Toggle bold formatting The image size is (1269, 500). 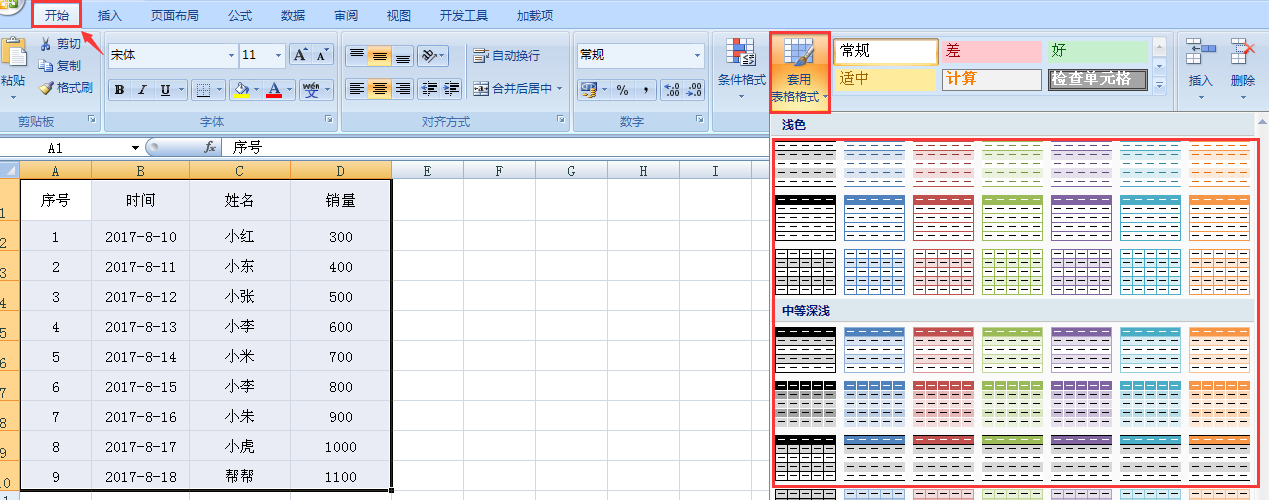click(120, 90)
